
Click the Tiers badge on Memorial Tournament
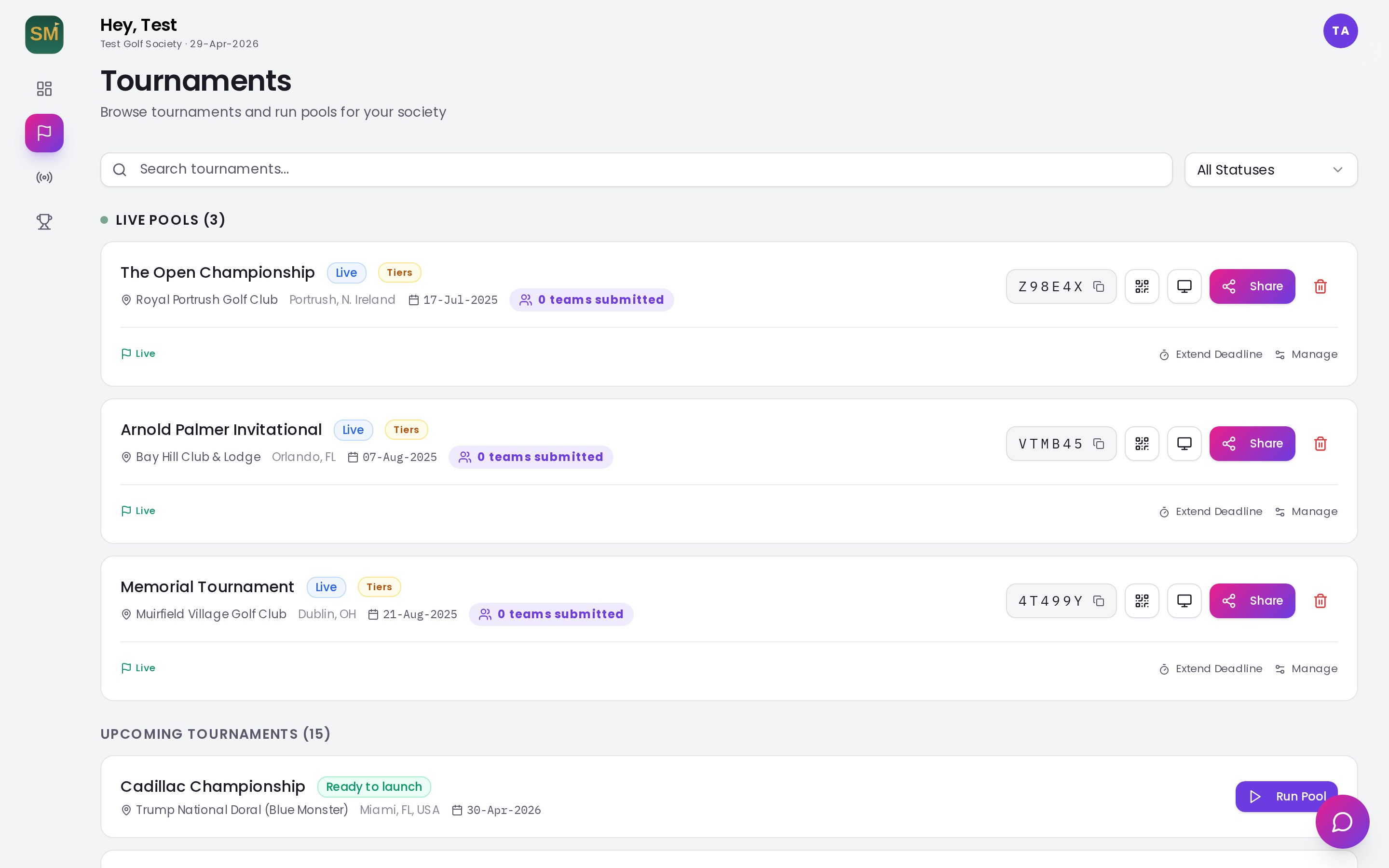[x=380, y=587]
